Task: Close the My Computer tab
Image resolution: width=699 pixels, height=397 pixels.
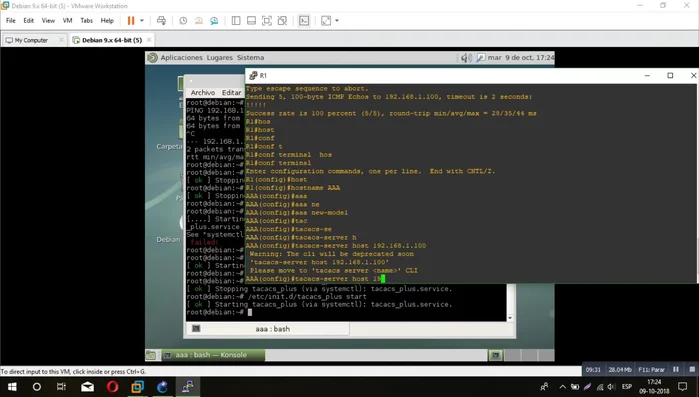Action: pos(62,40)
